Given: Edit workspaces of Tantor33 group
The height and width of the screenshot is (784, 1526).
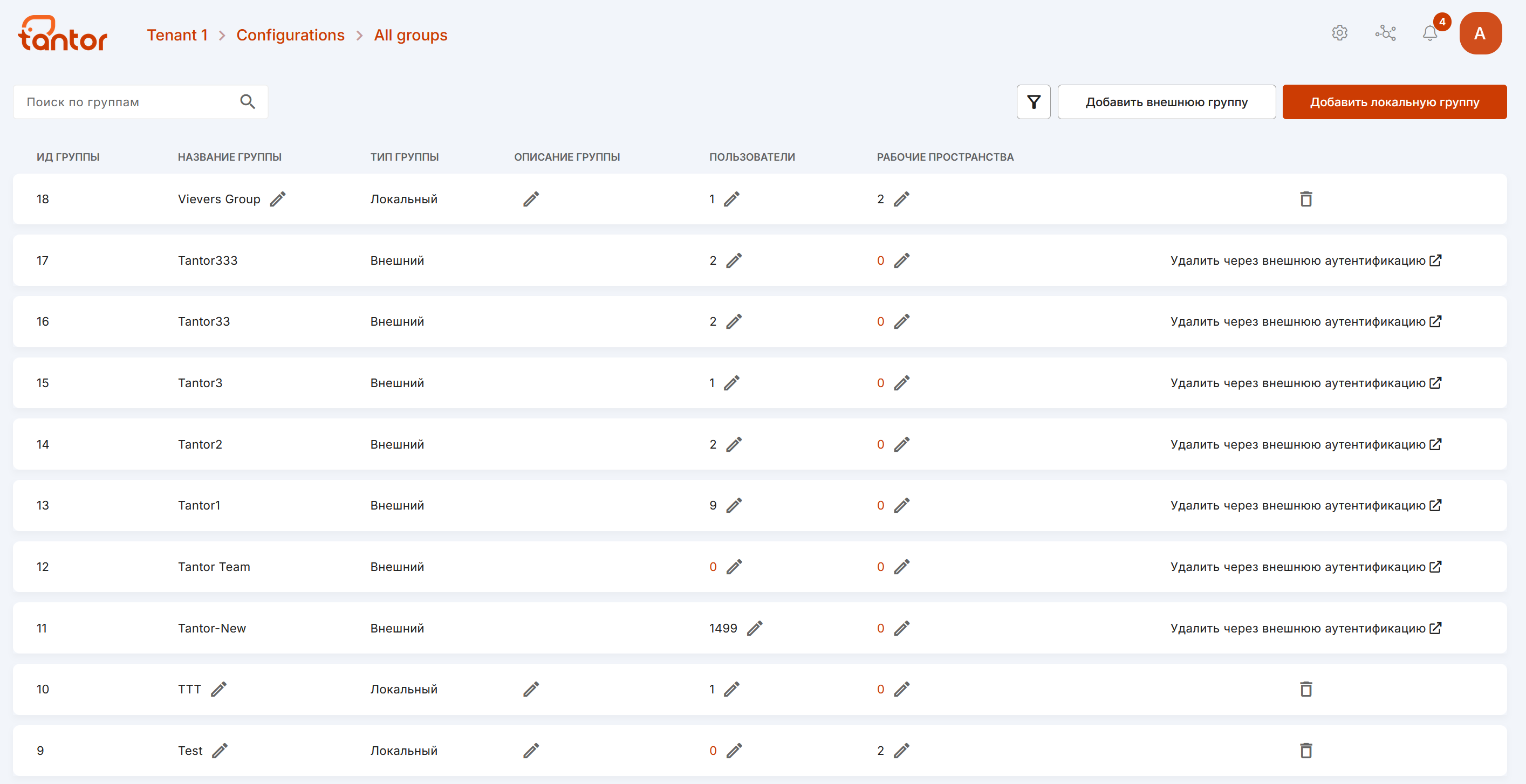Looking at the screenshot, I should click(x=901, y=321).
